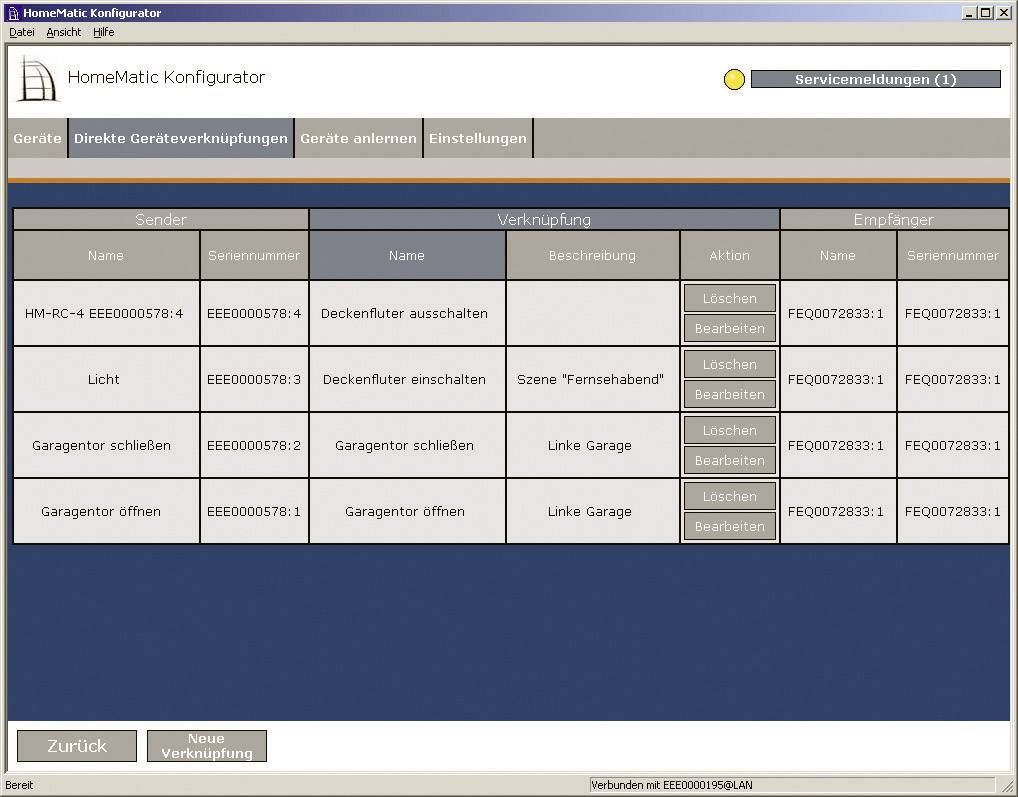The image size is (1018, 797).
Task: Go to the Geräte anlernen tab
Action: [x=358, y=139]
